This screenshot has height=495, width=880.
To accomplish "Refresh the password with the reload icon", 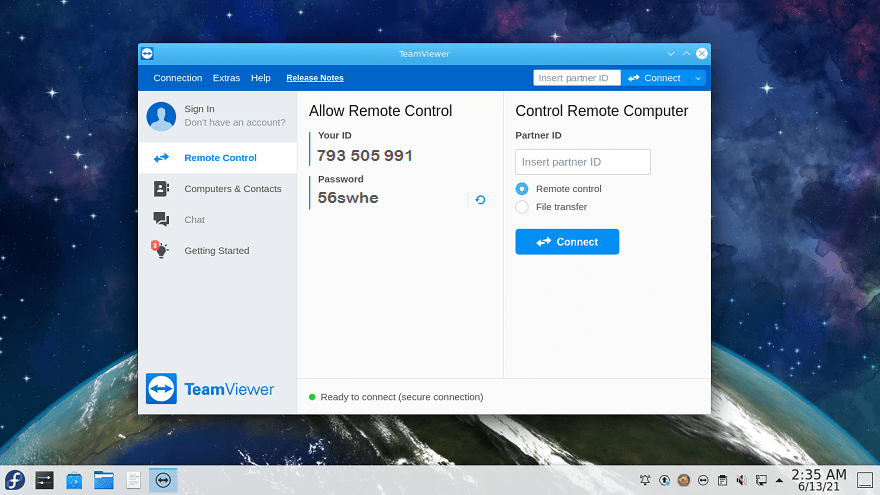I will [x=480, y=200].
